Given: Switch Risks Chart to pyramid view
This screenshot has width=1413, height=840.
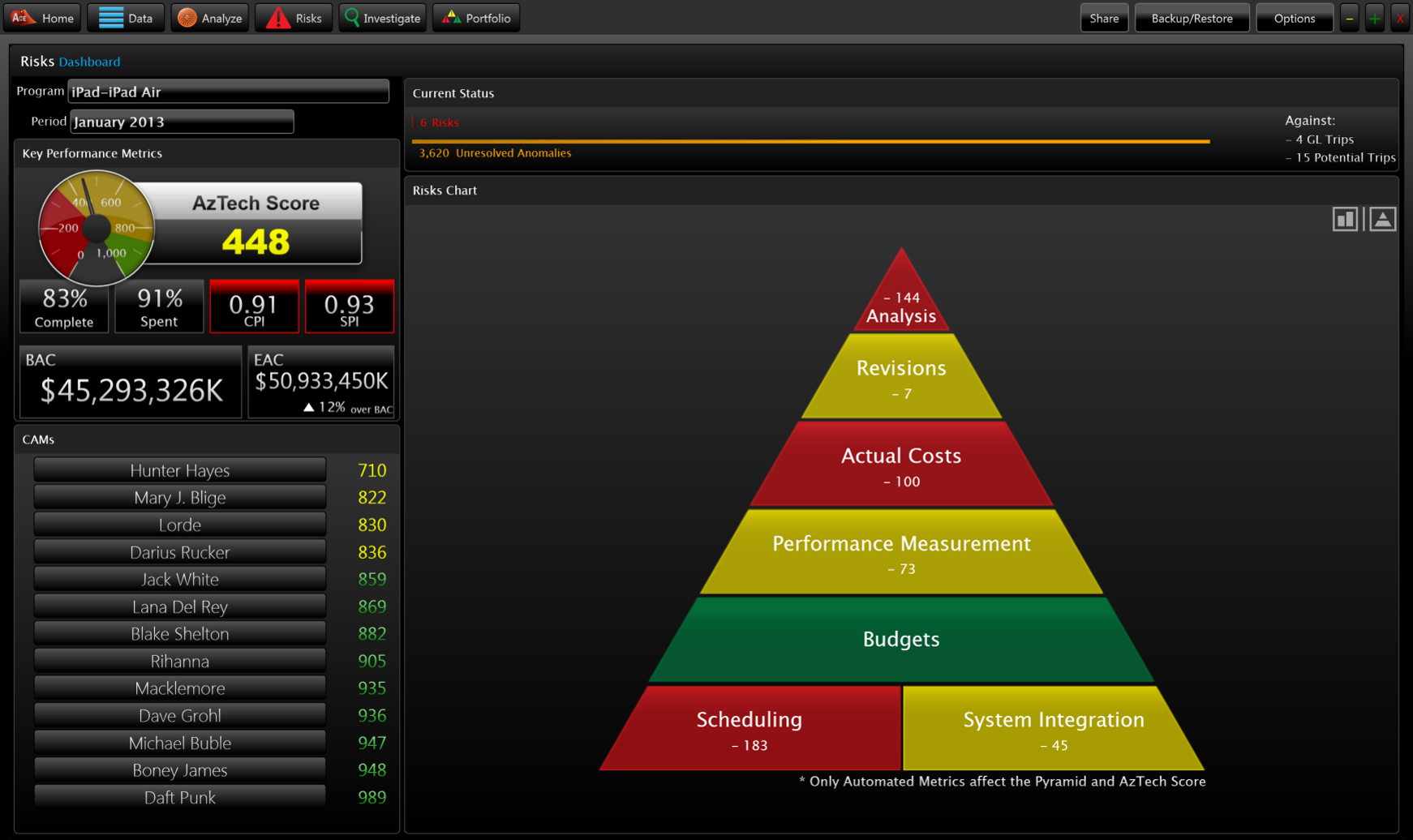Looking at the screenshot, I should click(1383, 219).
